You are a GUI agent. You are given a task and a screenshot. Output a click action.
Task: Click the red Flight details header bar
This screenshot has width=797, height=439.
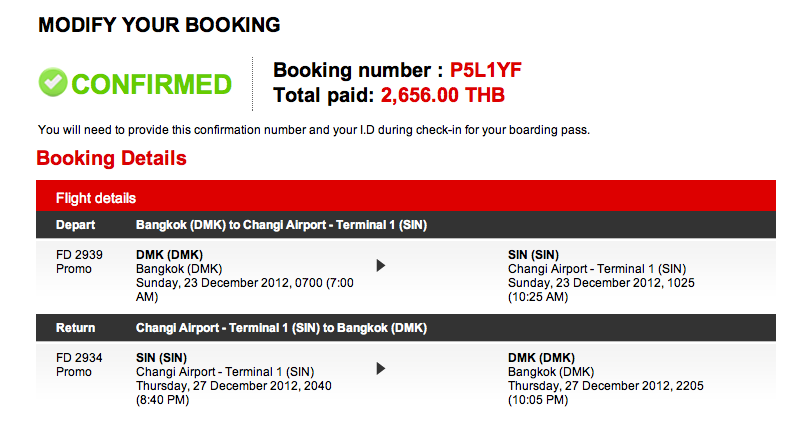point(406,196)
